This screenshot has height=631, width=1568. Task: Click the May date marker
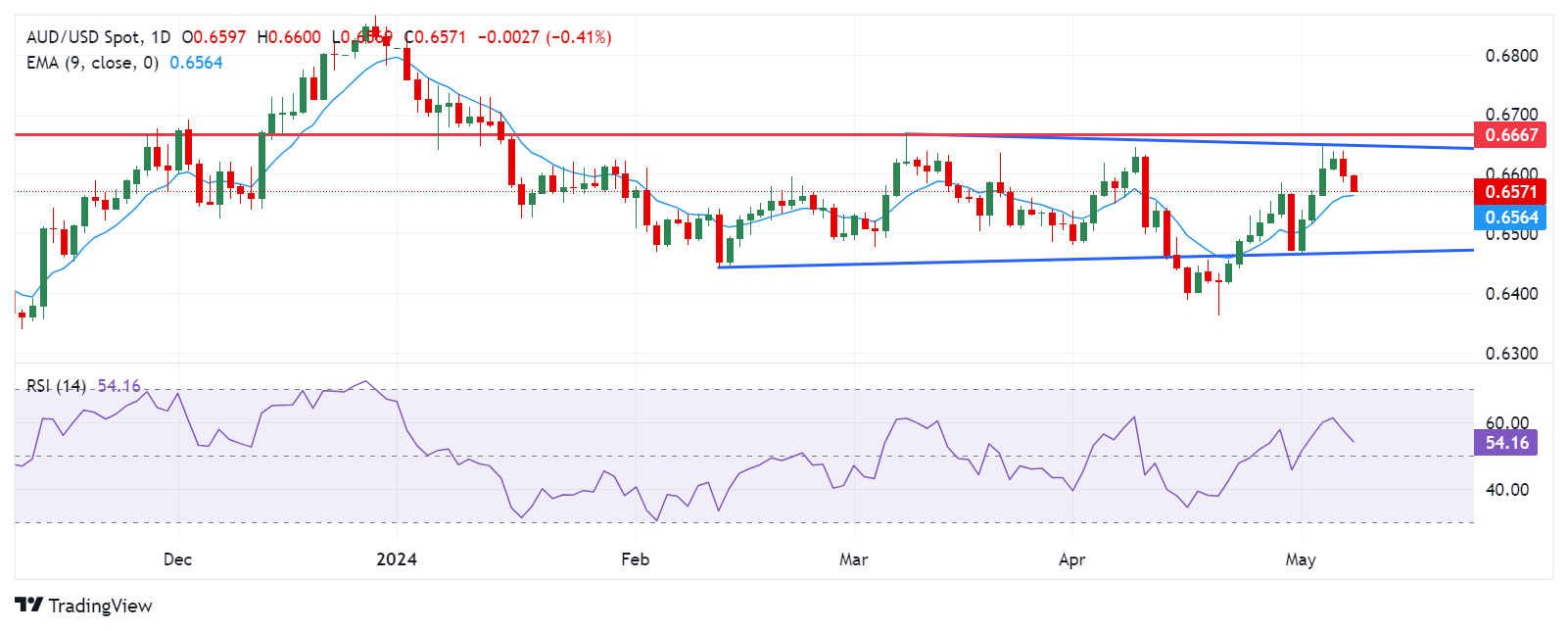(1300, 559)
